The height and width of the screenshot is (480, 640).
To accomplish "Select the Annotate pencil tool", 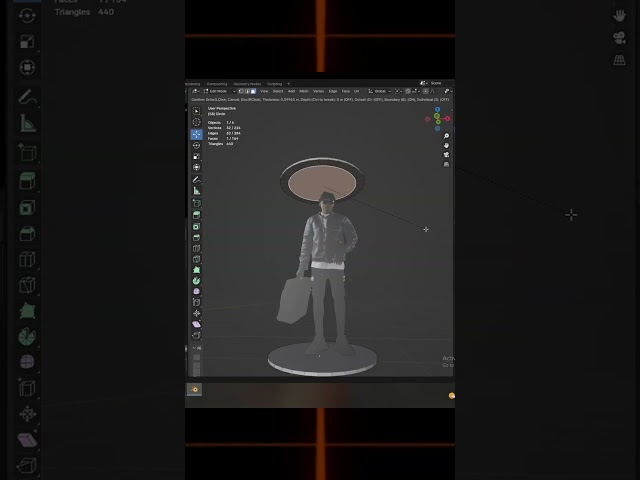I will 196,180.
